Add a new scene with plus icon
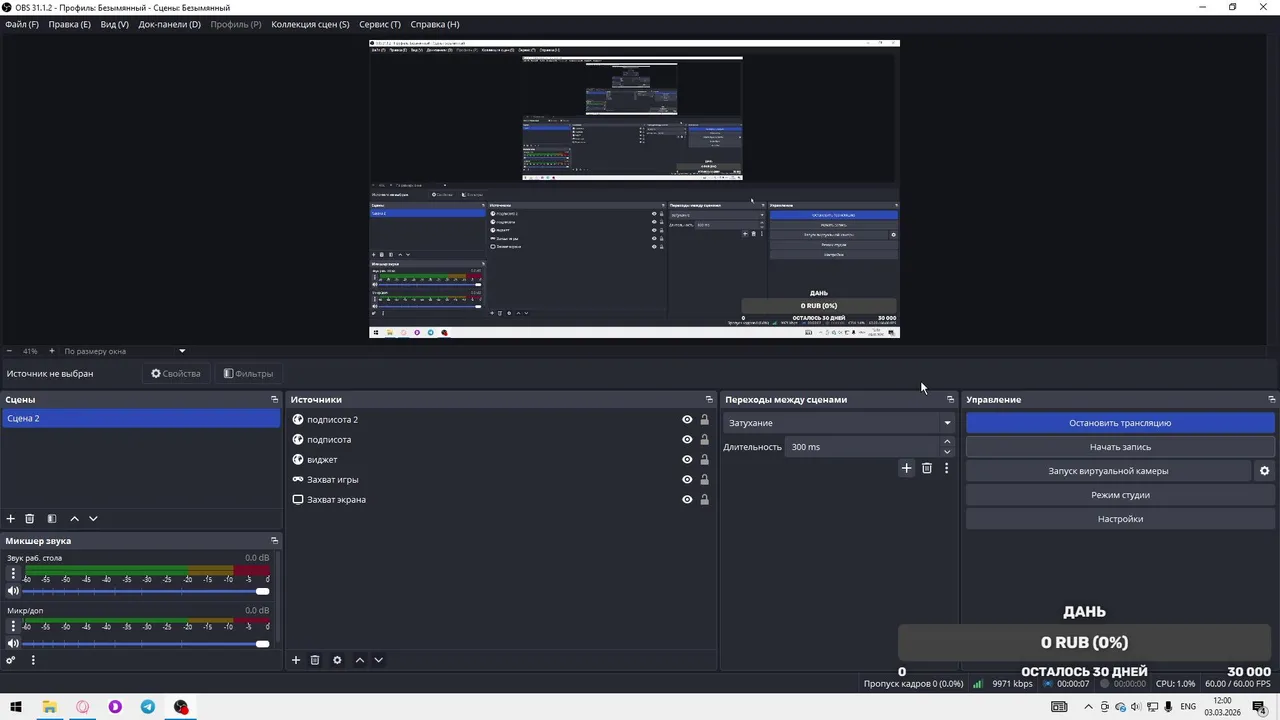The image size is (1280, 720). click(x=11, y=519)
